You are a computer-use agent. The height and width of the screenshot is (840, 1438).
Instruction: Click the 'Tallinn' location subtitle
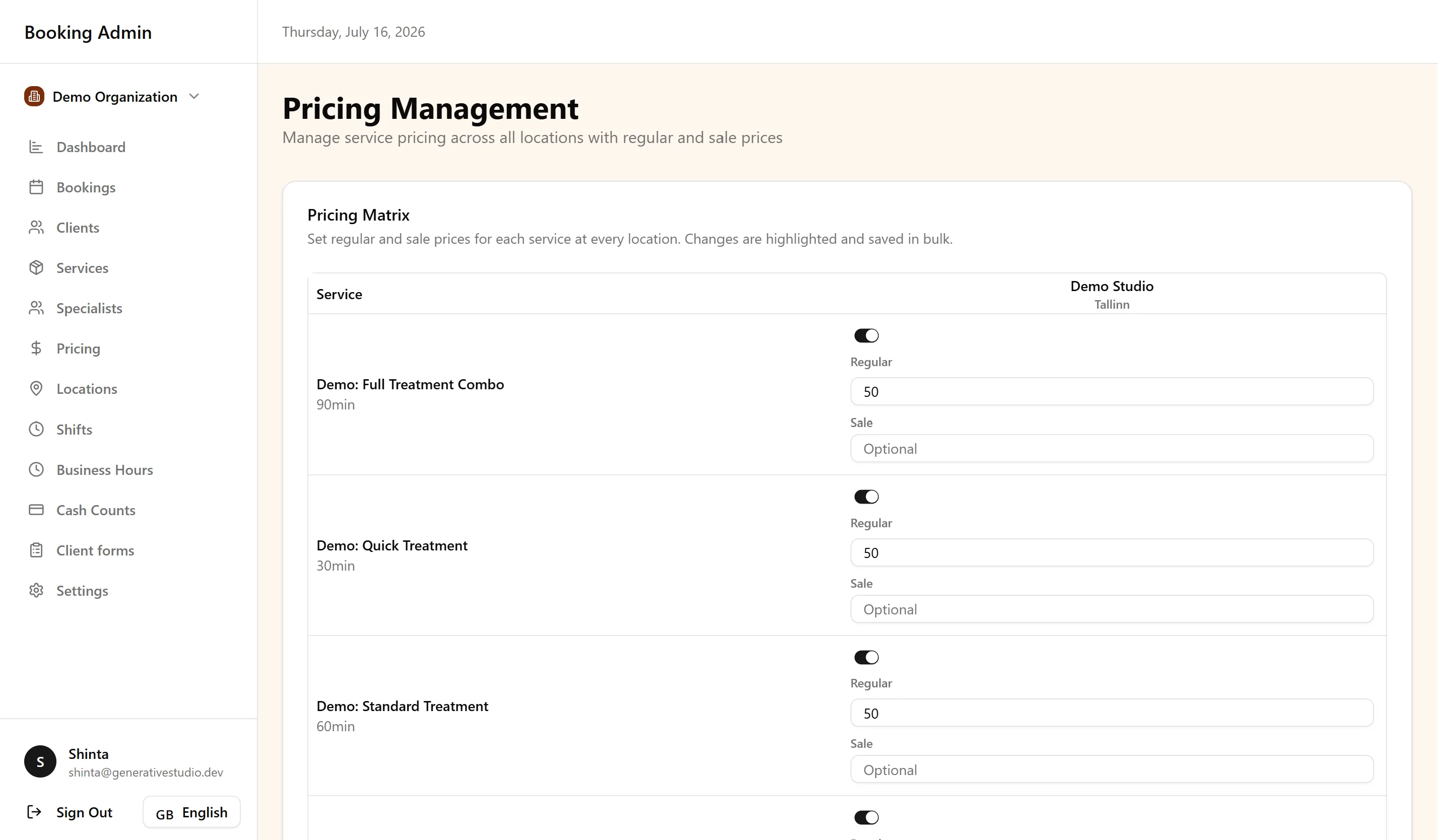(x=1112, y=305)
